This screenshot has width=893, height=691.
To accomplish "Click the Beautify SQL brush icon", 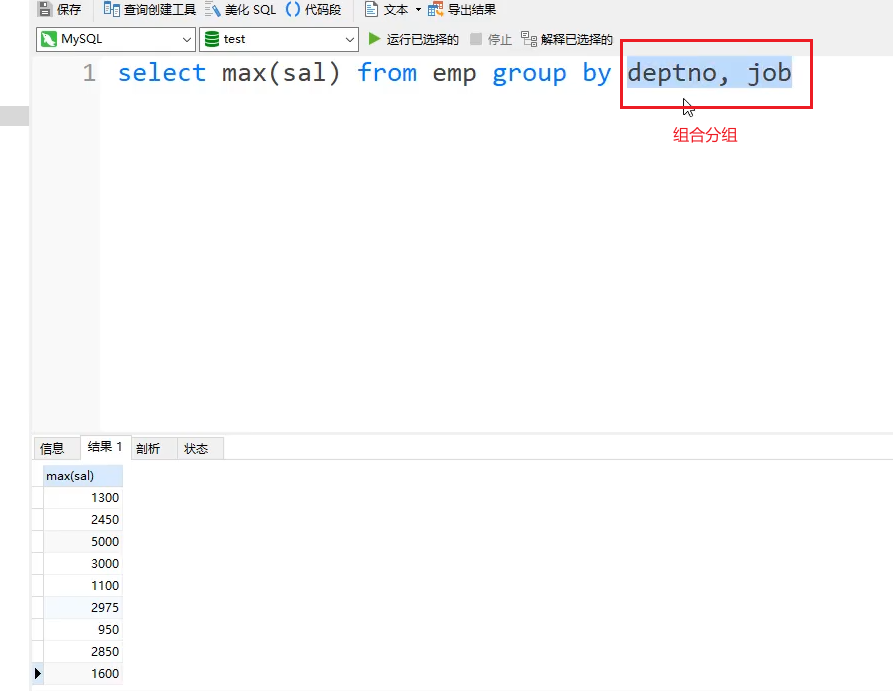I will pyautogui.click(x=212, y=9).
